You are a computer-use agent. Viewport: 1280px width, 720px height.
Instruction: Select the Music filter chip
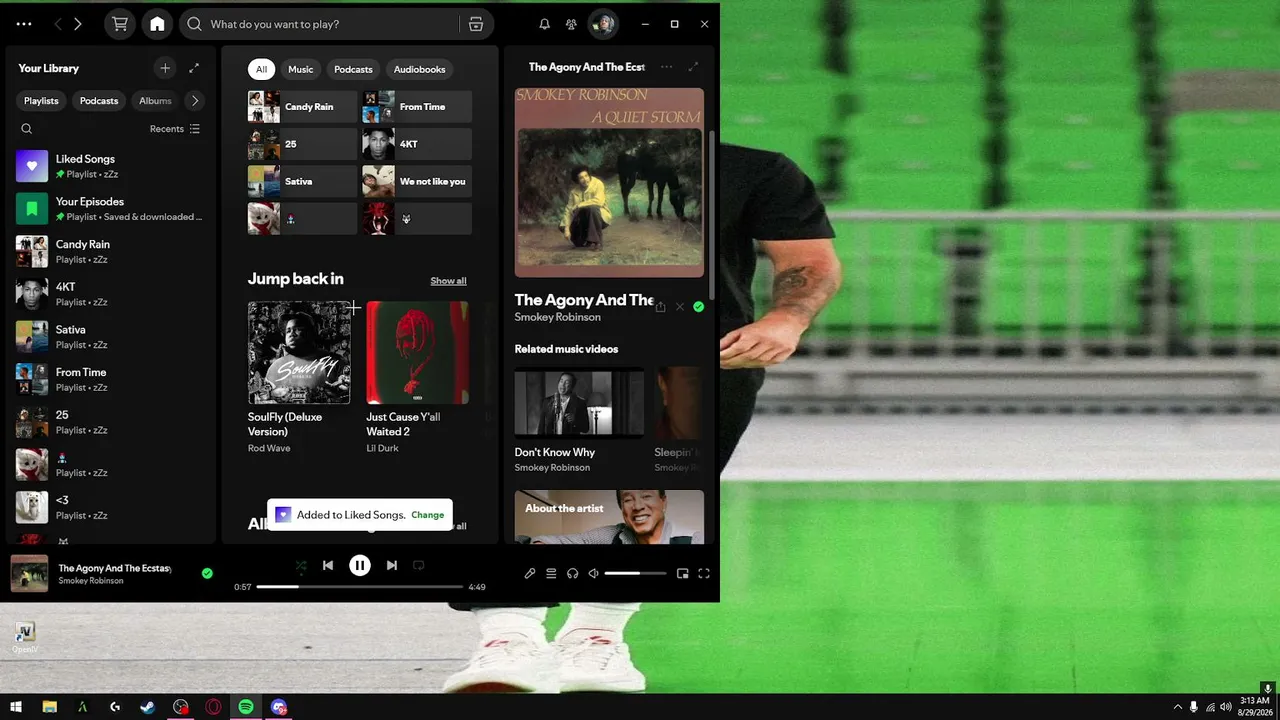pos(301,69)
